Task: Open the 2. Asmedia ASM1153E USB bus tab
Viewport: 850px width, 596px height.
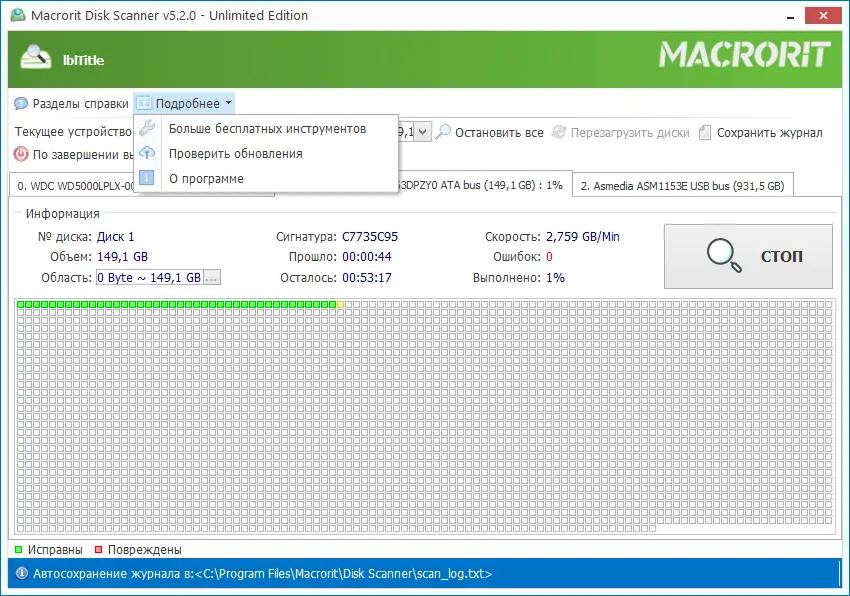Action: 682,186
